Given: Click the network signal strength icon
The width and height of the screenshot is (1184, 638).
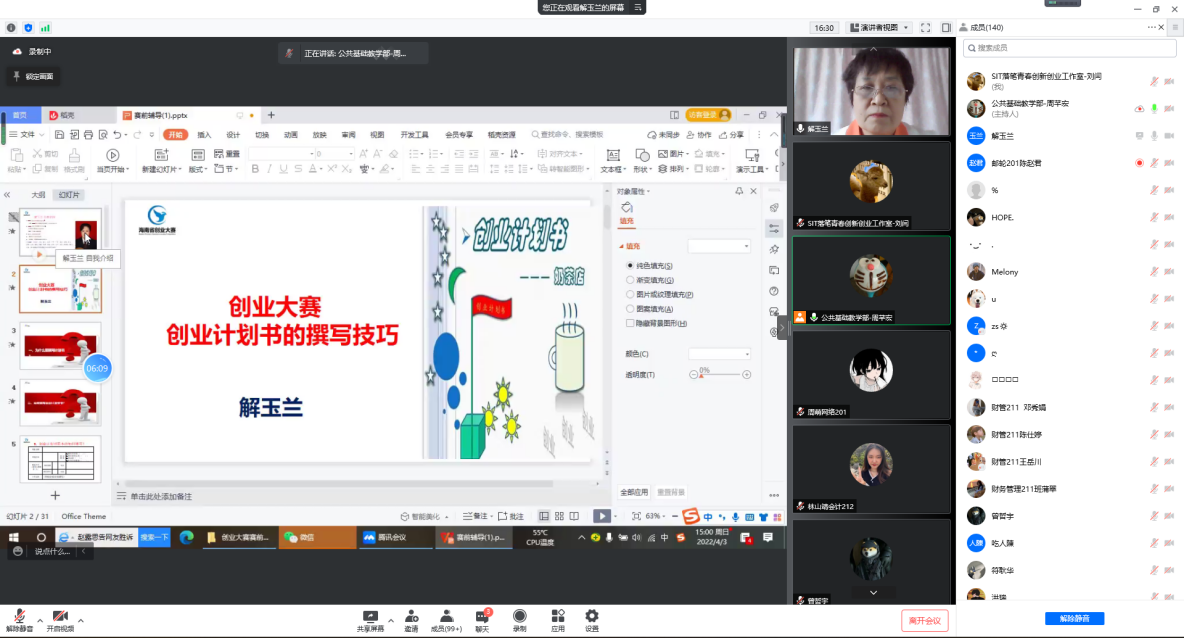Looking at the screenshot, I should (x=44, y=28).
